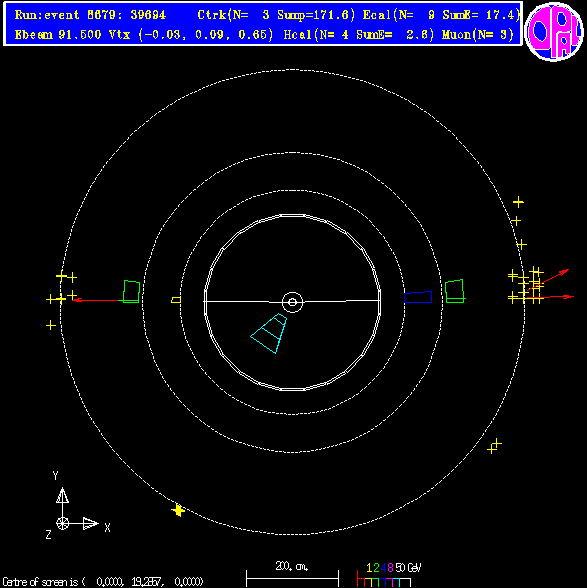587x588 pixels.
Task: Click the small yellow rectangle energy deposit
Action: (x=176, y=300)
